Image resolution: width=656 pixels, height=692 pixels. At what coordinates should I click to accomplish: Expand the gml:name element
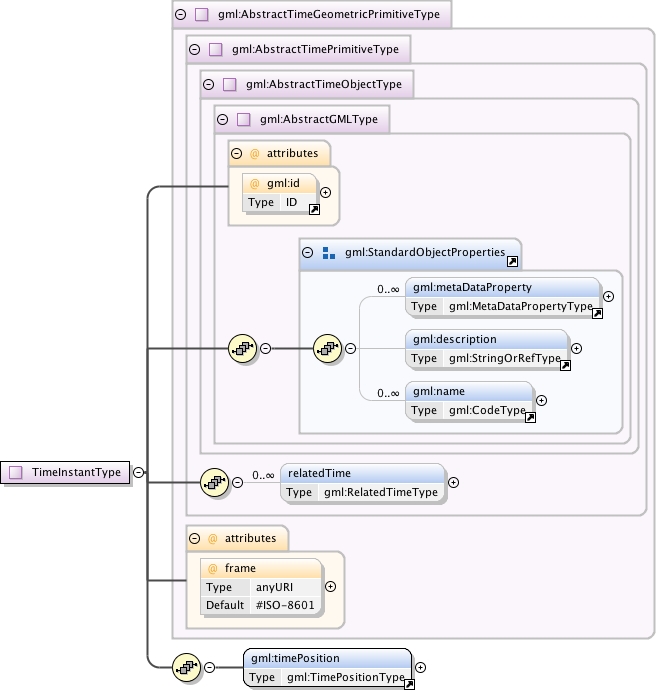tap(541, 400)
